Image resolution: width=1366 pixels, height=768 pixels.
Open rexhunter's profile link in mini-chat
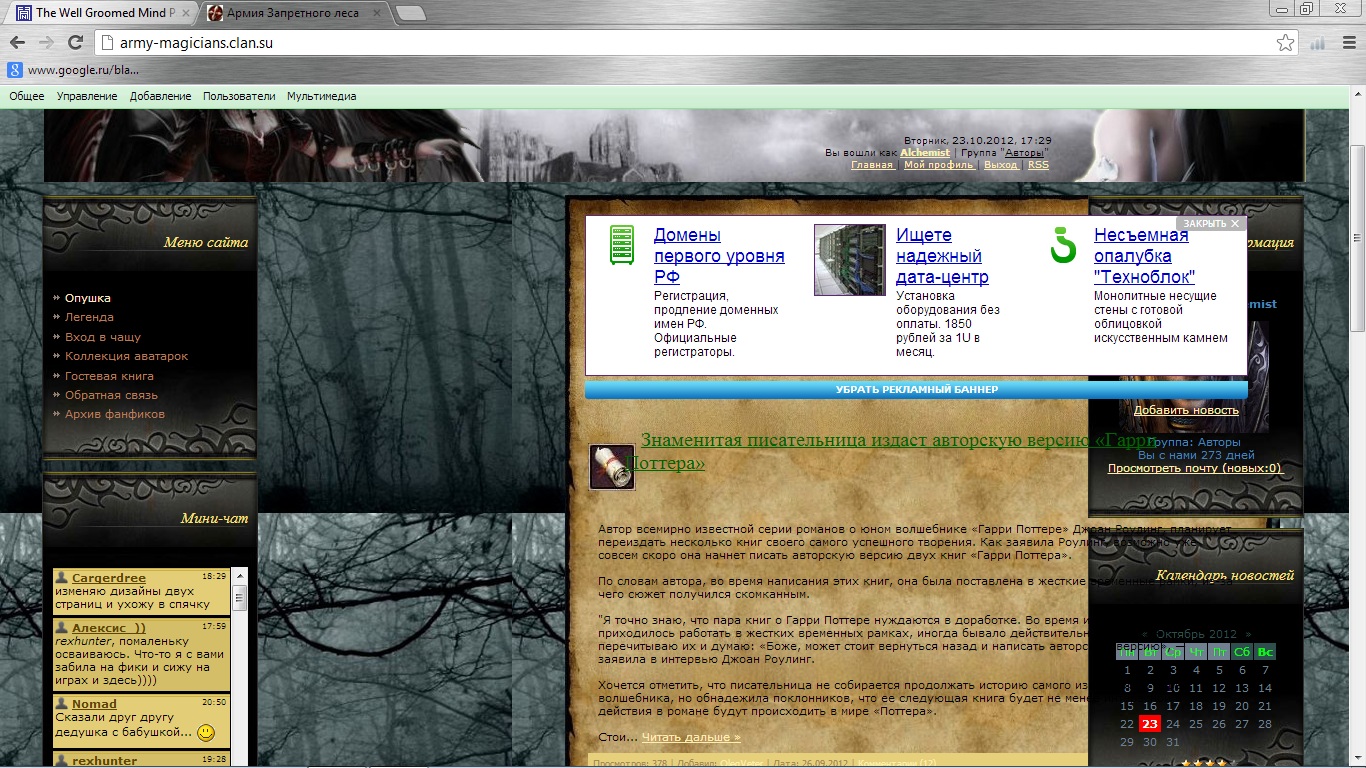pyautogui.click(x=105, y=761)
